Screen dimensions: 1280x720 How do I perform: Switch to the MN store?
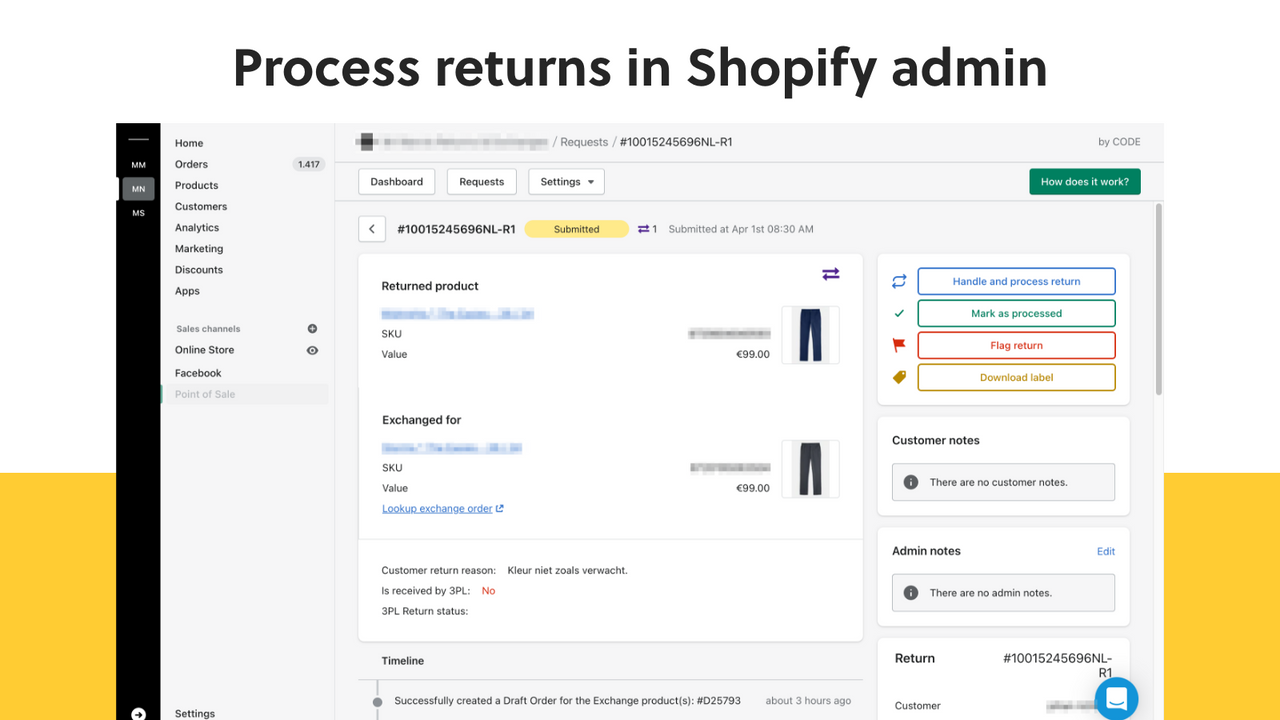coord(139,189)
